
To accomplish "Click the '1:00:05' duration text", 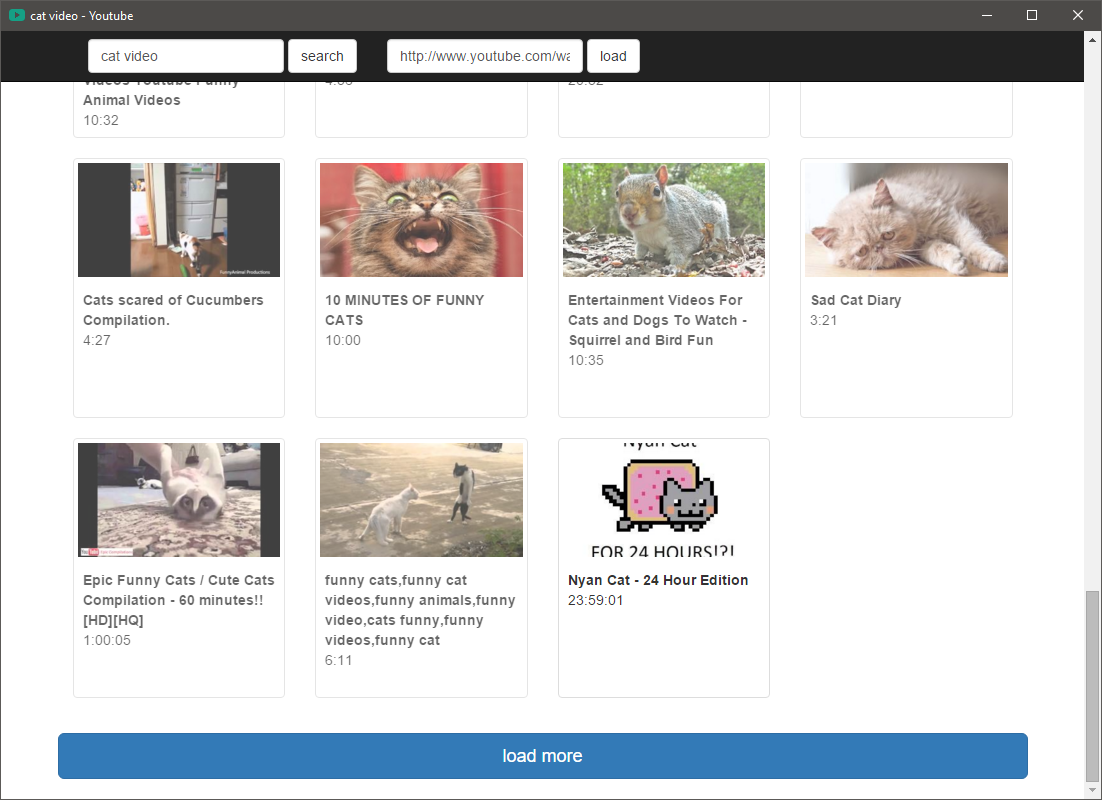I will coord(107,640).
